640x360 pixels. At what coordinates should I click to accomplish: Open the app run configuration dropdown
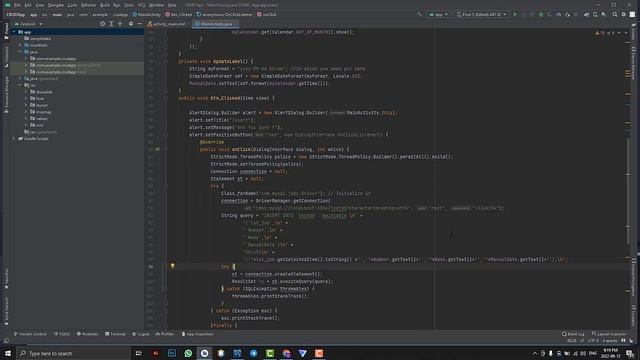(438, 14)
